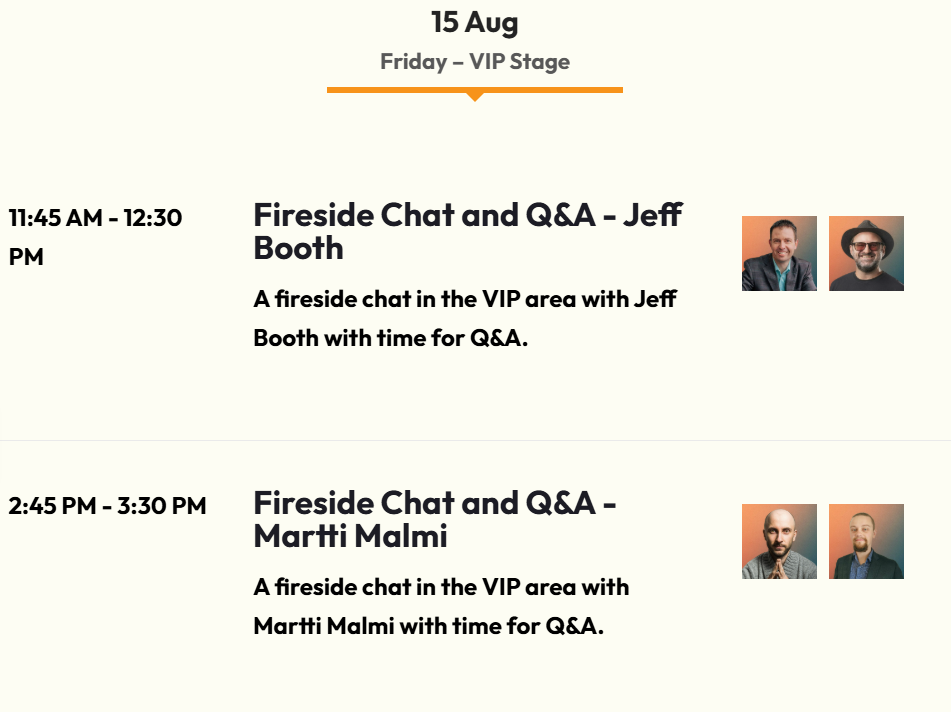
Task: Click the 2:45 PM - 3:30 PM time slot
Action: click(x=107, y=506)
